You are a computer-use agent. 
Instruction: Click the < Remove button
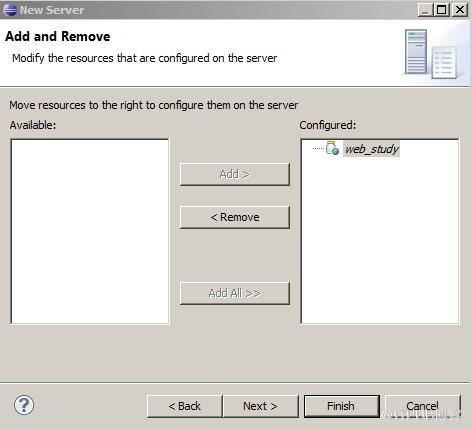click(235, 217)
